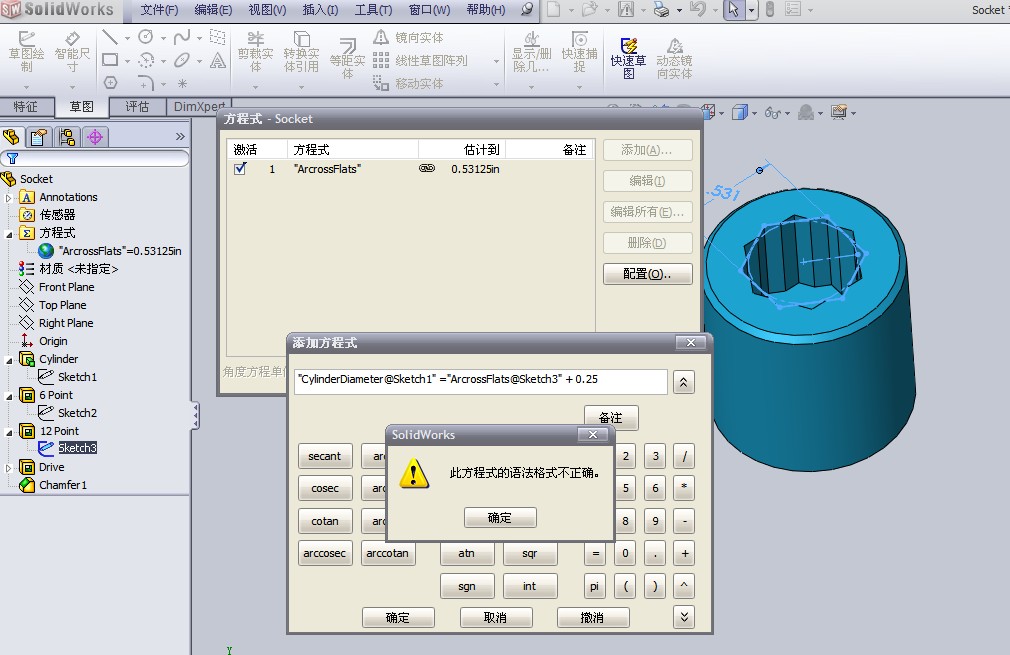Open Quick Snaps (快速捕捉)
This screenshot has height=655, width=1010.
pyautogui.click(x=580, y=52)
